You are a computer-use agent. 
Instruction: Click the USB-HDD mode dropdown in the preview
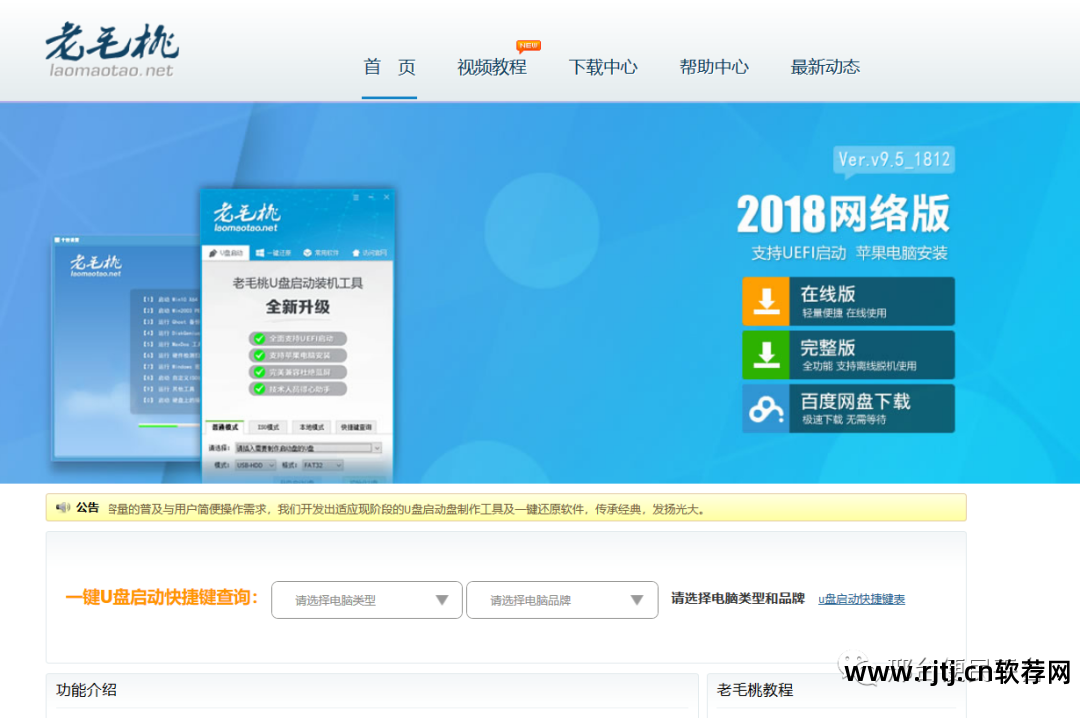pyautogui.click(x=255, y=466)
